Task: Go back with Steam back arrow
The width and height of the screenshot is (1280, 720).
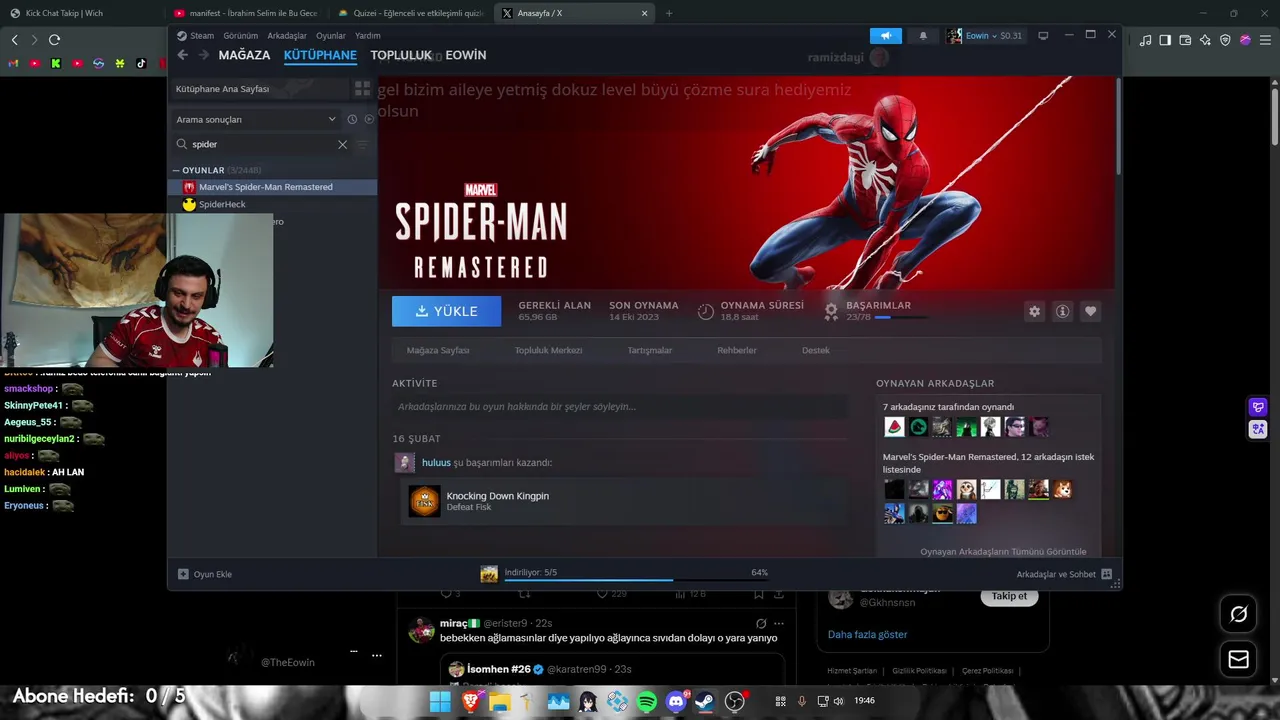Action: point(182,55)
